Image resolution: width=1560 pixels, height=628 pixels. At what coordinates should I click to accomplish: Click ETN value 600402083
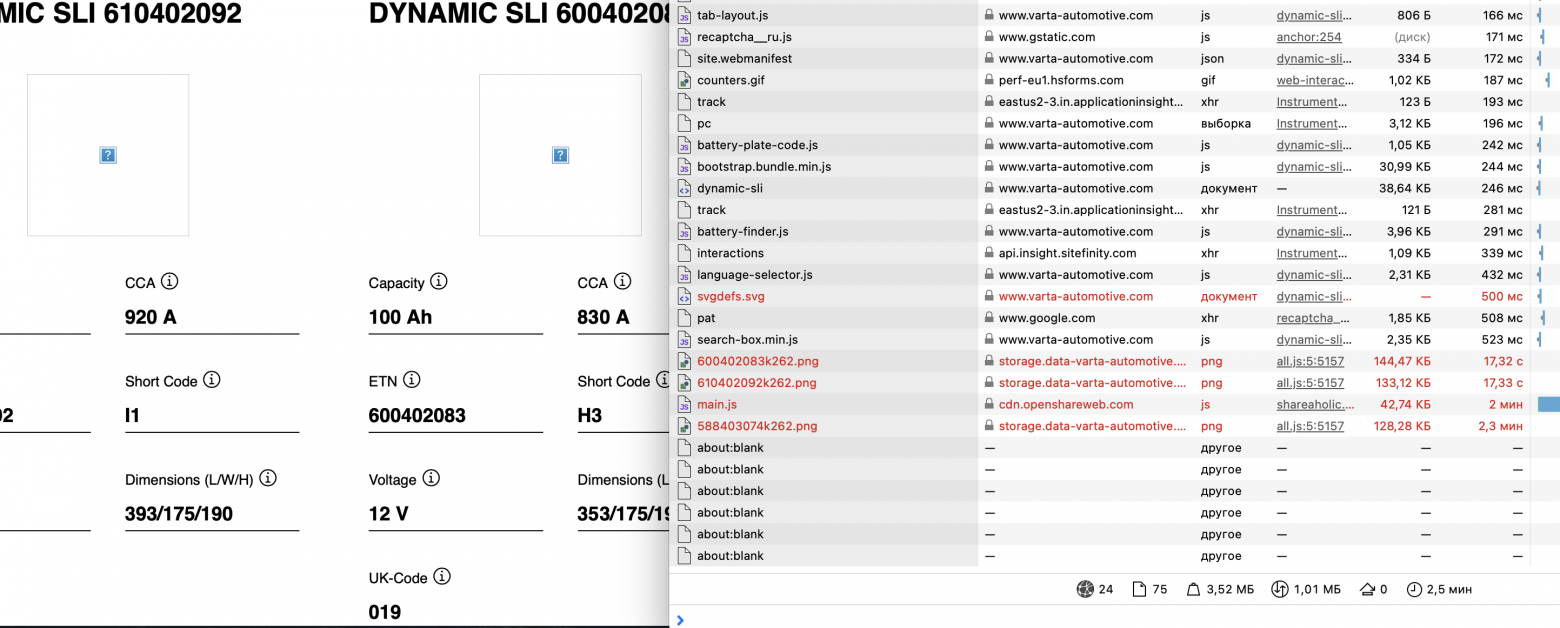coord(417,415)
